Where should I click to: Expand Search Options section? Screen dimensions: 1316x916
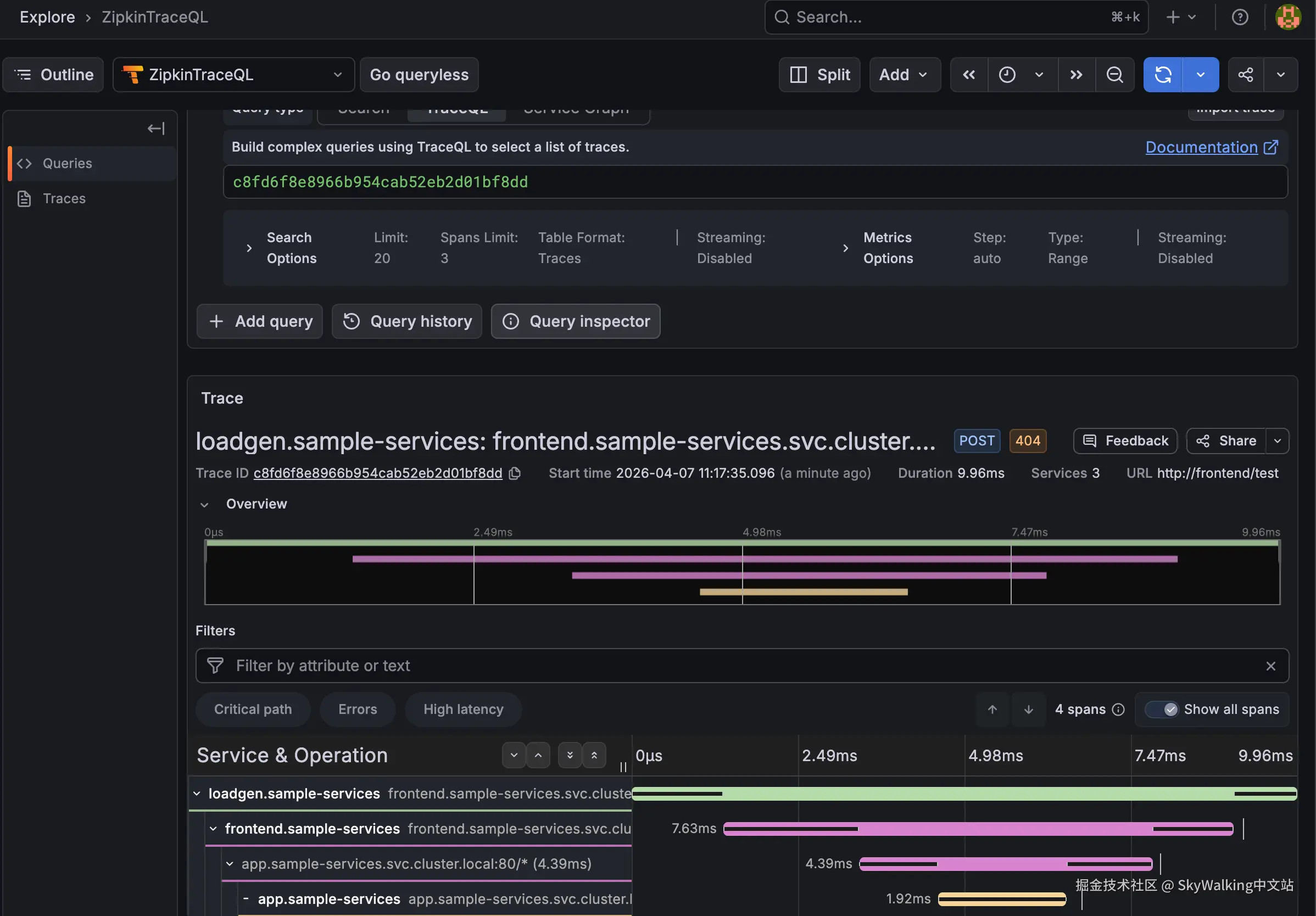coord(249,248)
